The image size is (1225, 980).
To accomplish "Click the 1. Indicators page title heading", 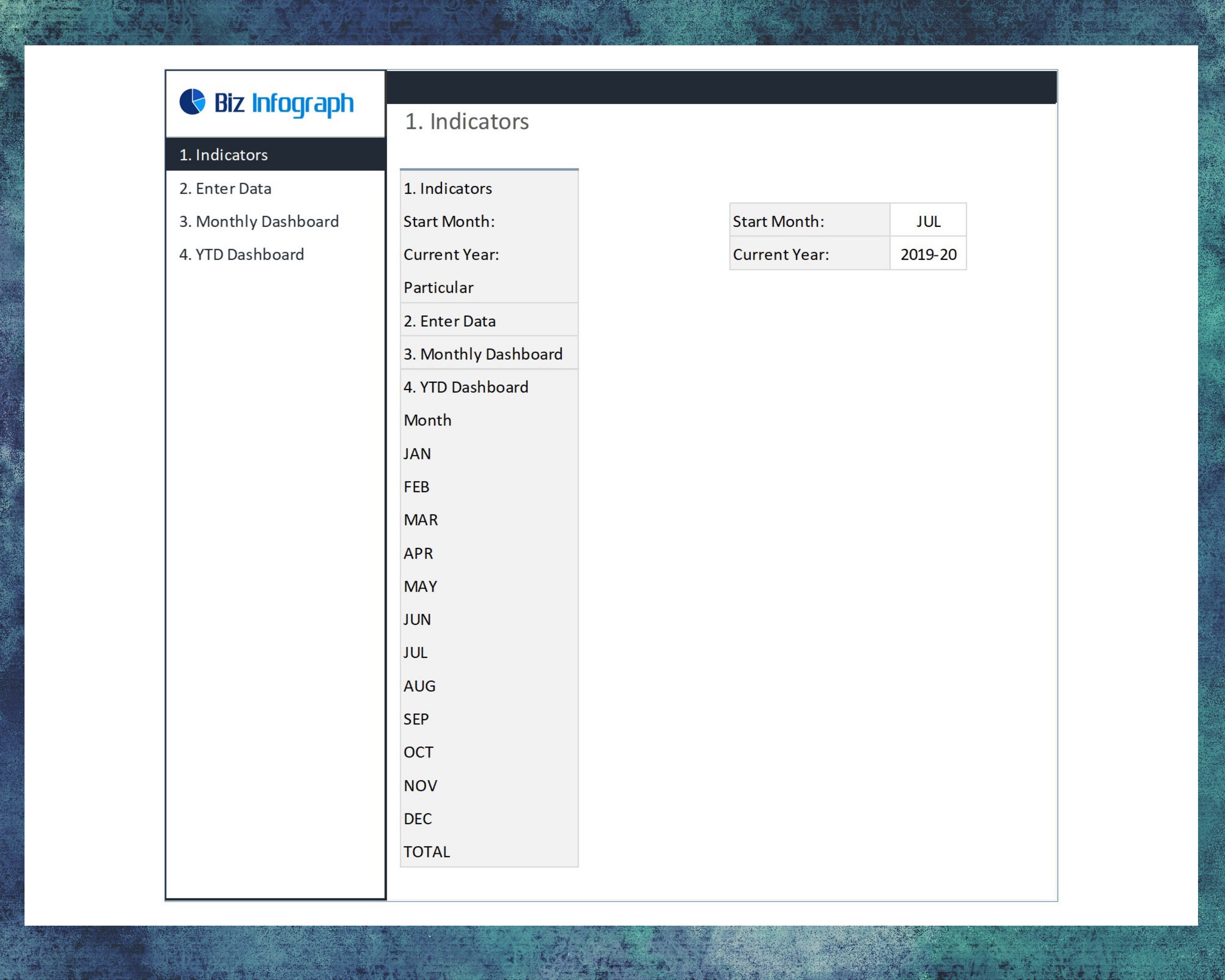I will point(466,121).
